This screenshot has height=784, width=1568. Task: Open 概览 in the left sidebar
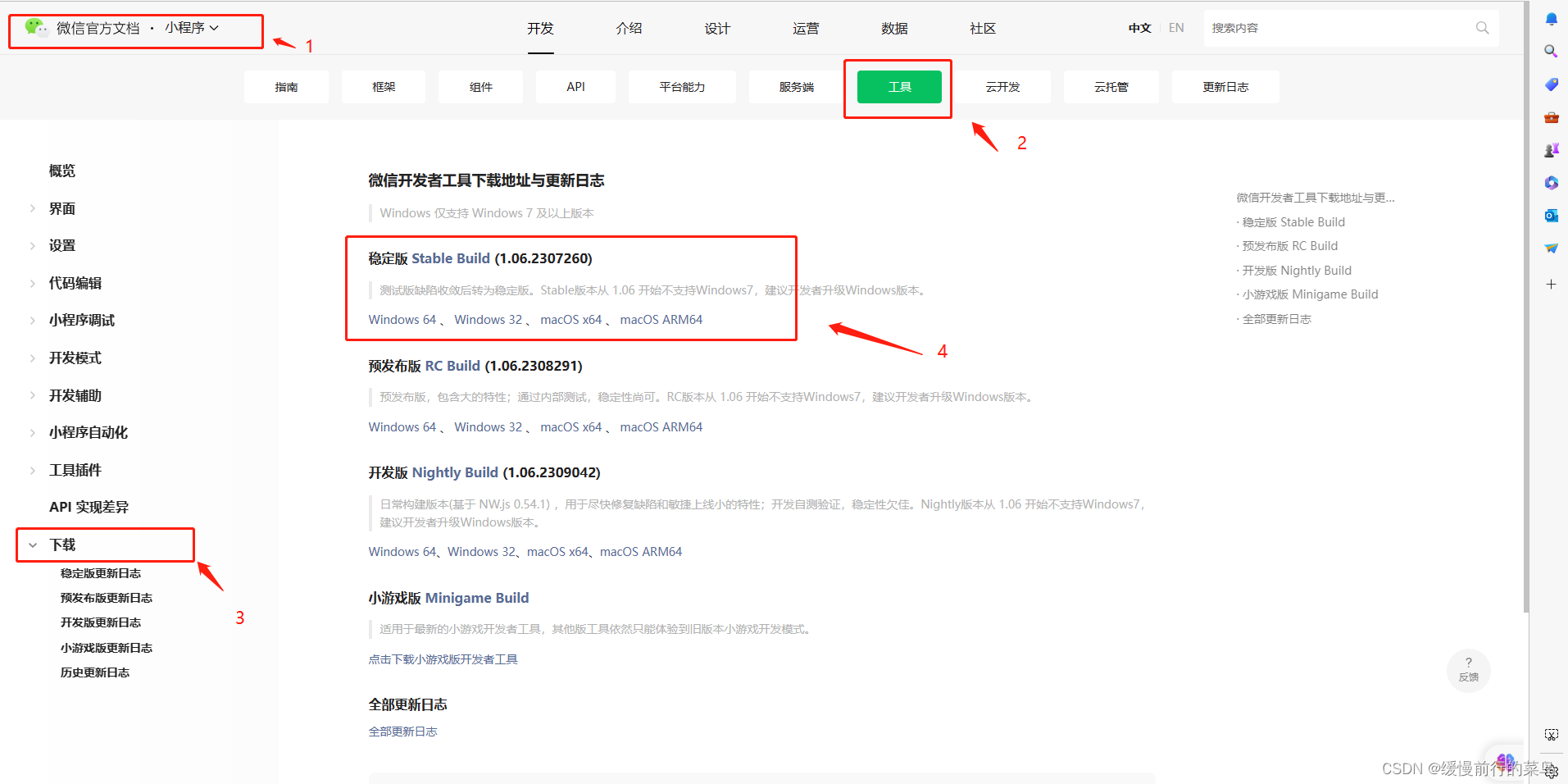coord(62,171)
